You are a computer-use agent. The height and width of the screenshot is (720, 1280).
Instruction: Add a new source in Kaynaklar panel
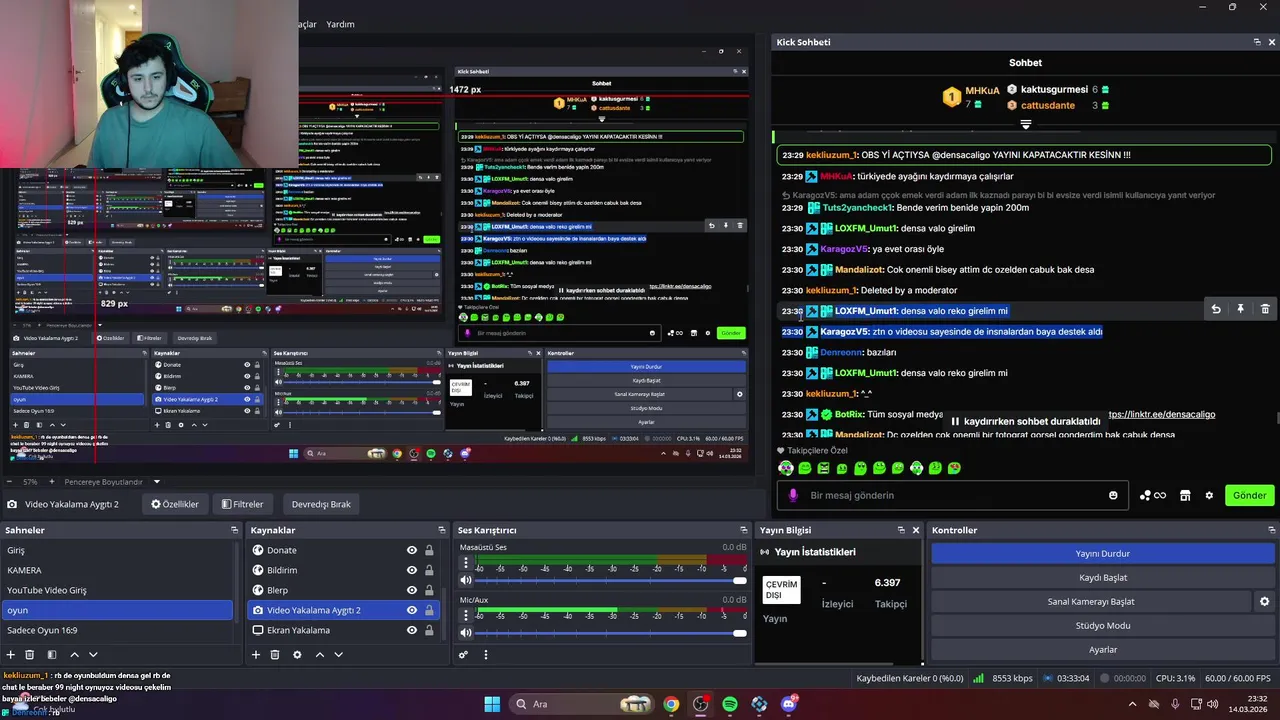coord(256,655)
